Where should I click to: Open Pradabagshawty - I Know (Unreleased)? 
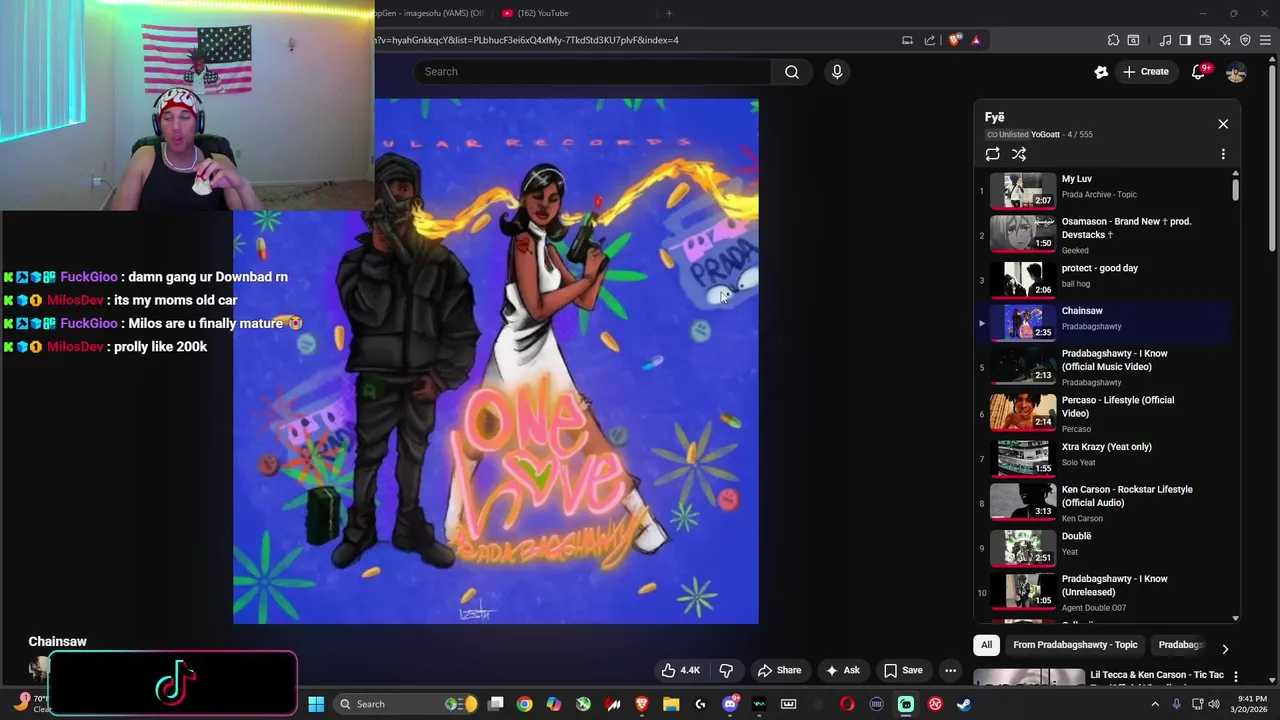[x=1103, y=592]
